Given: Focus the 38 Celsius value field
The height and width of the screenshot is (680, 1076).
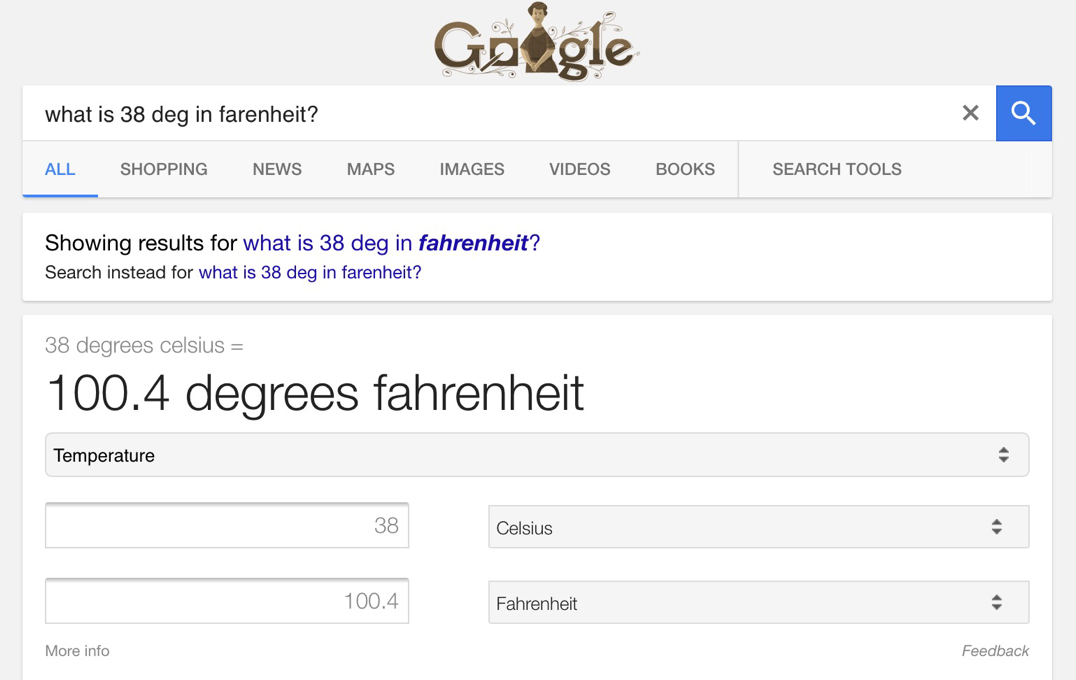Looking at the screenshot, I should pyautogui.click(x=227, y=526).
